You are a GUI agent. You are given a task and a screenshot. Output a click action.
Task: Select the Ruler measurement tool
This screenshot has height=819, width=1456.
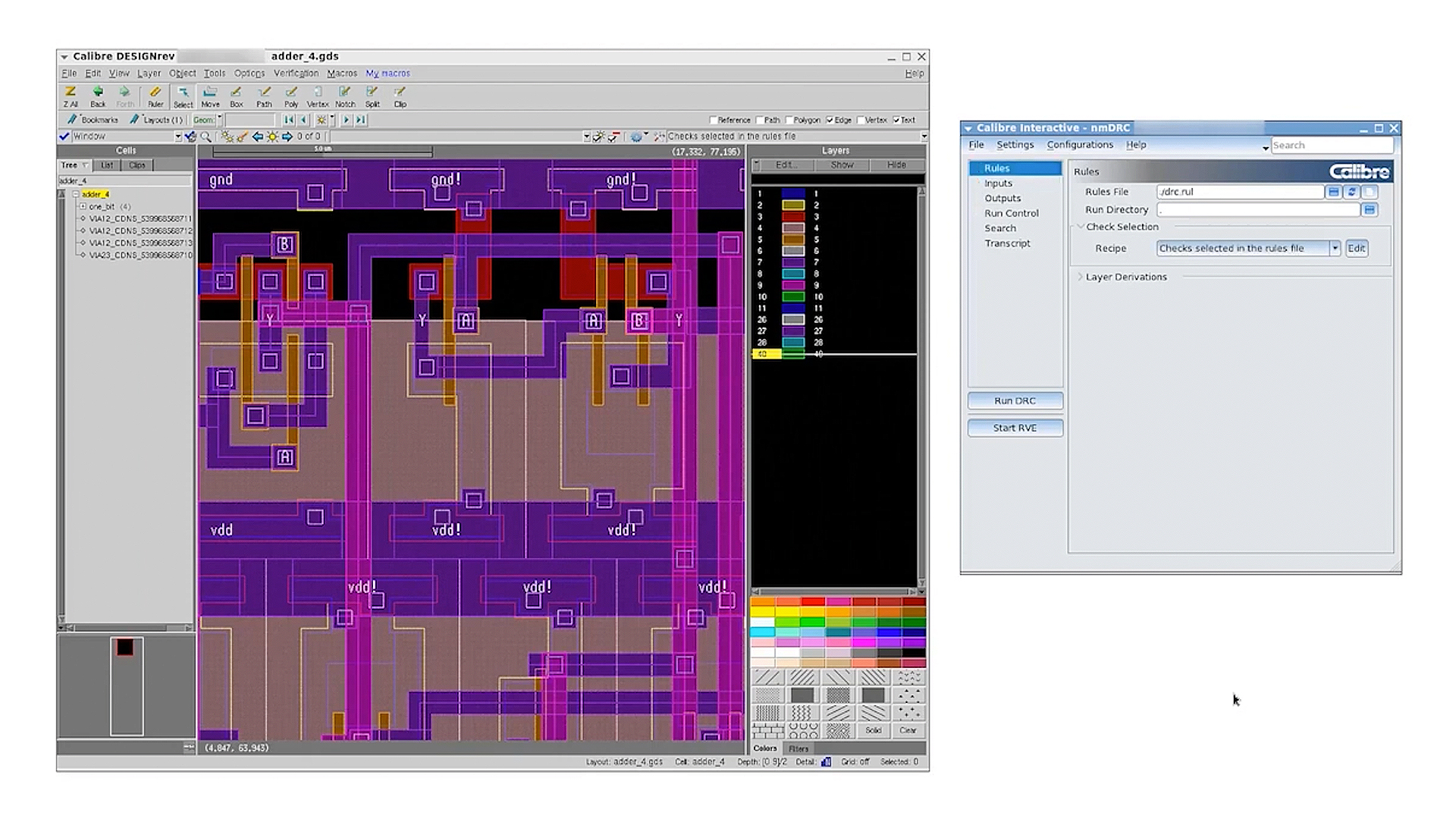pyautogui.click(x=155, y=94)
